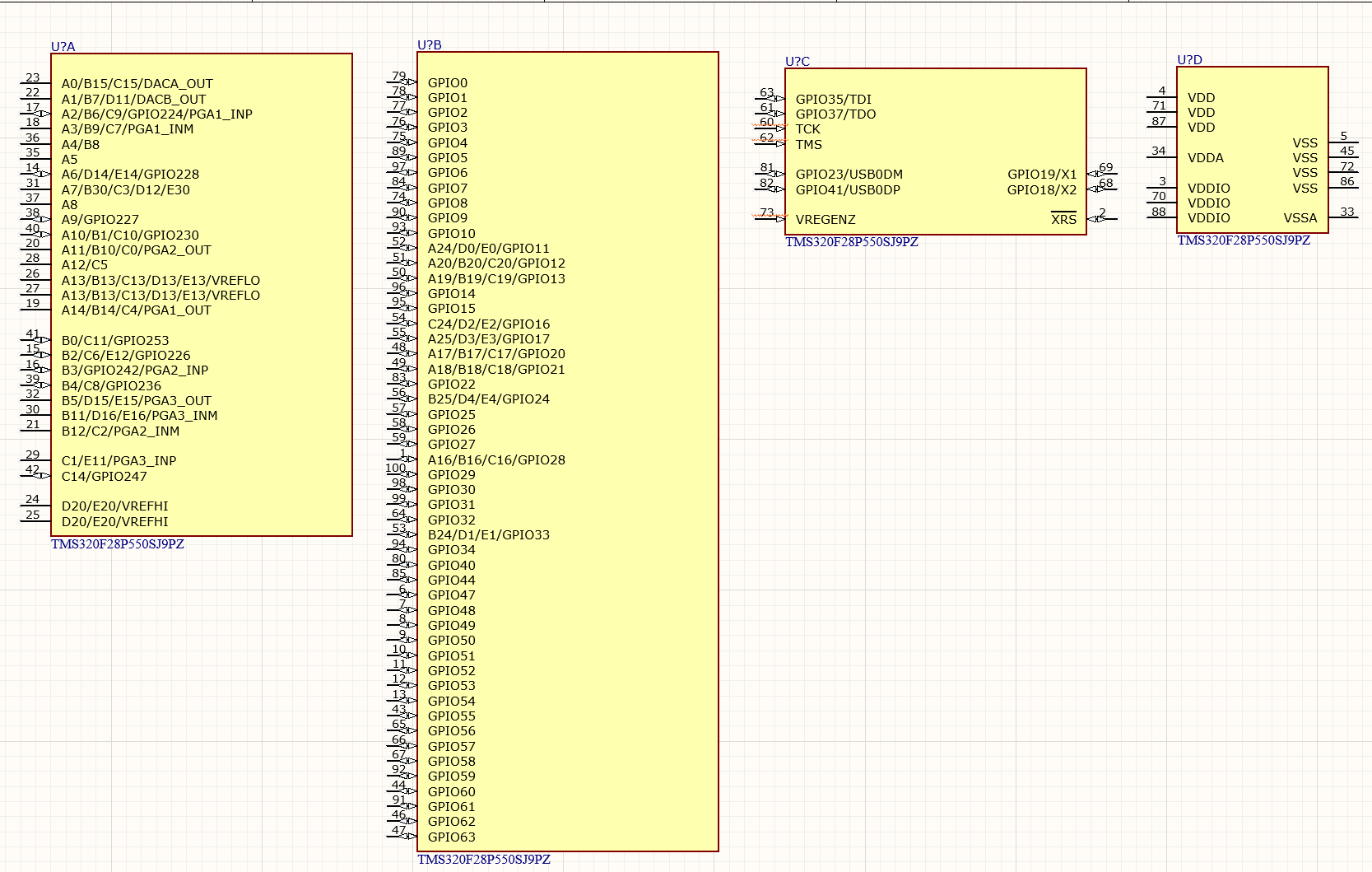
Task: Click the XRS reset pin label
Action: pyautogui.click(x=1063, y=219)
